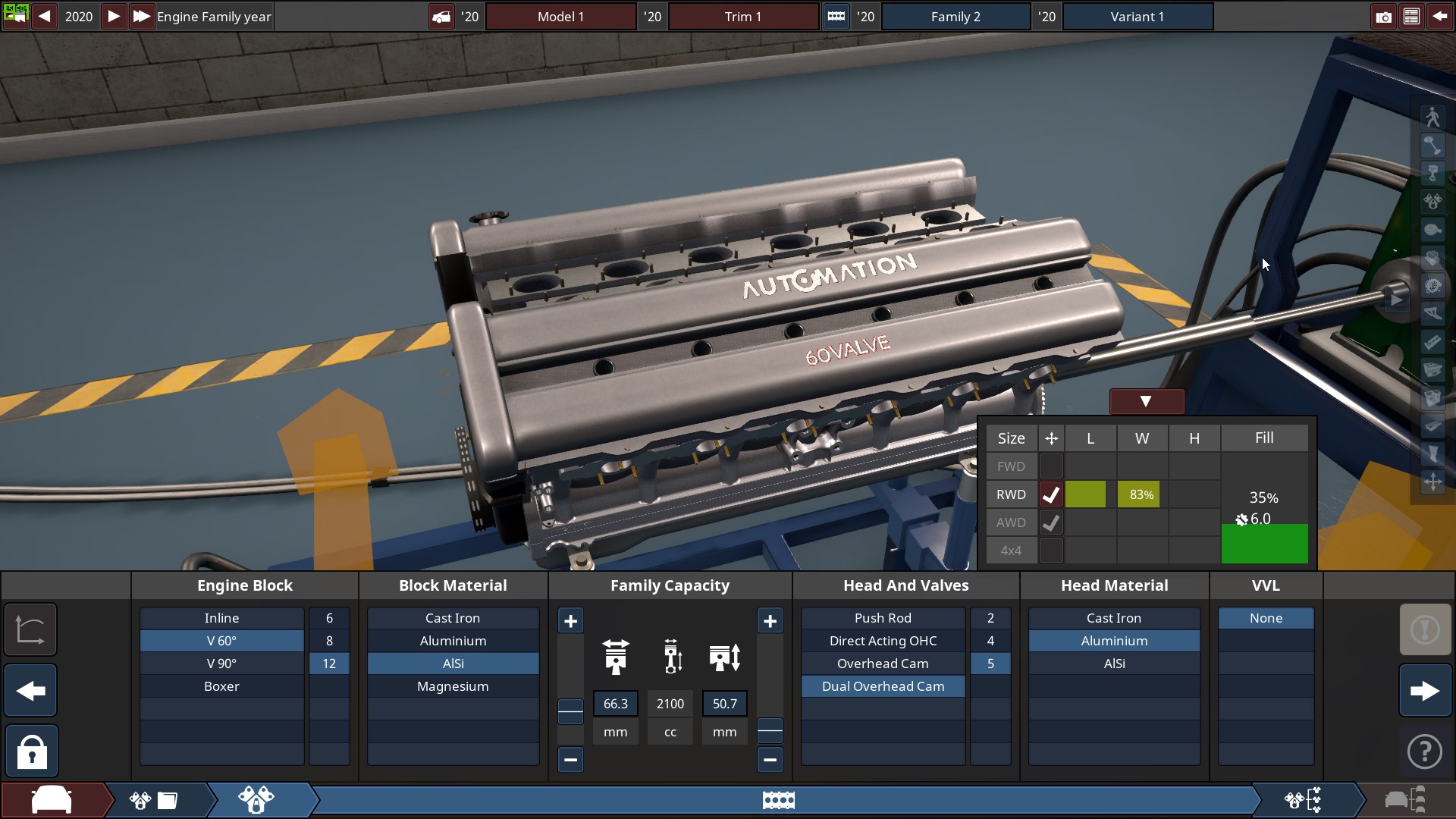This screenshot has height=819, width=1456.
Task: Select the move arrows icon in sidebar
Action: click(x=1432, y=482)
